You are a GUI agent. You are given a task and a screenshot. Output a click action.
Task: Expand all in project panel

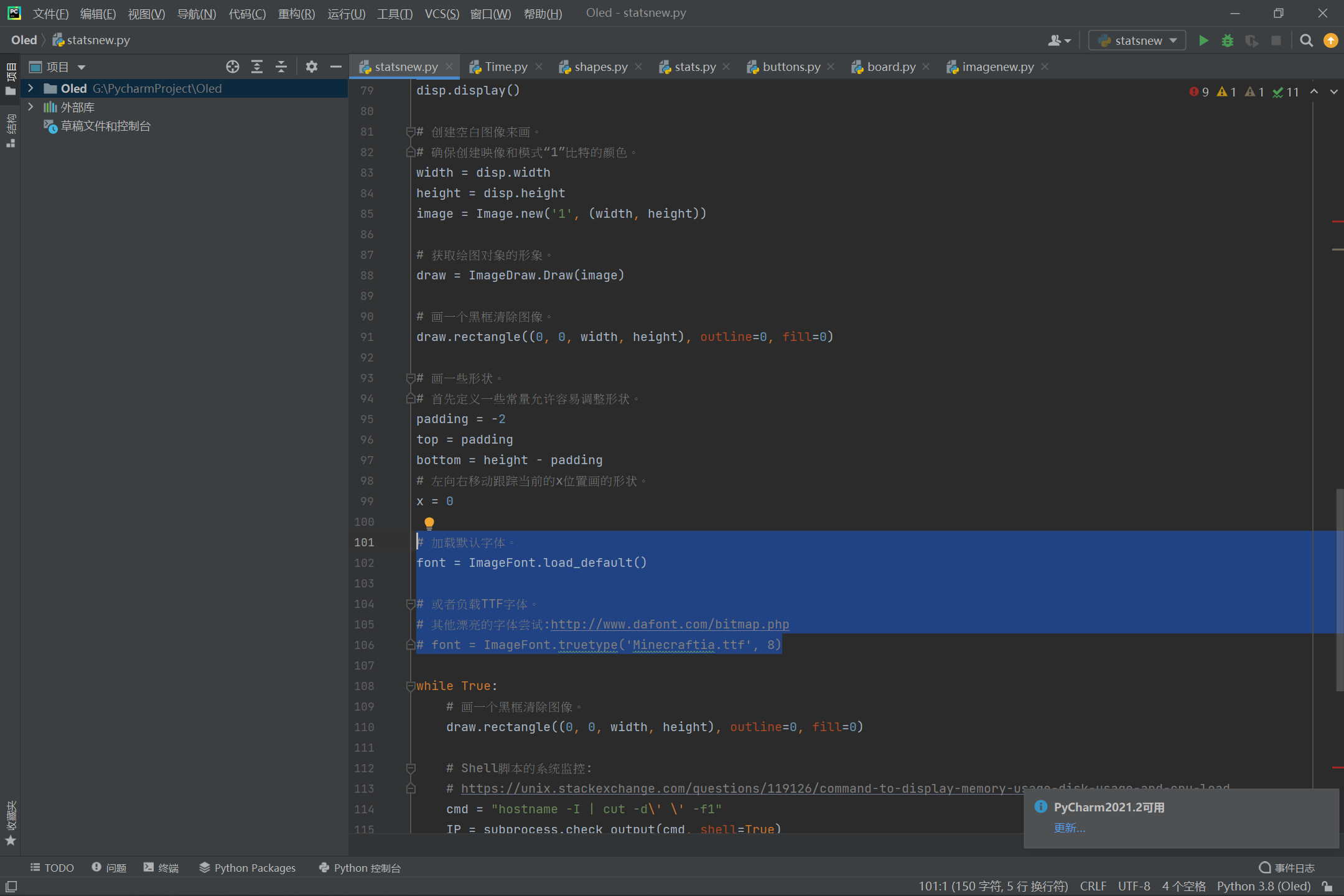(x=257, y=67)
